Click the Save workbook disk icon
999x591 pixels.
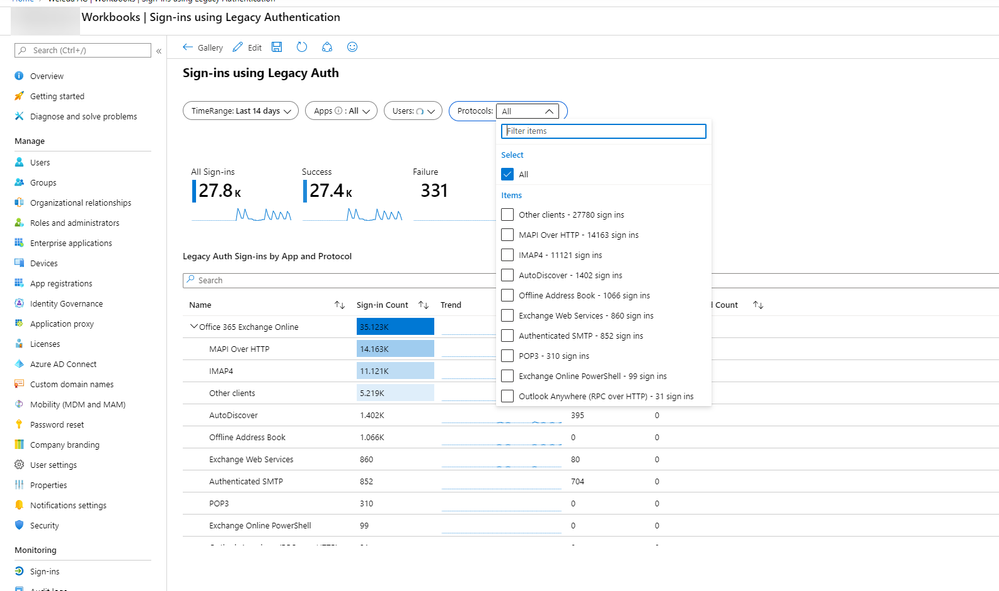click(x=277, y=47)
